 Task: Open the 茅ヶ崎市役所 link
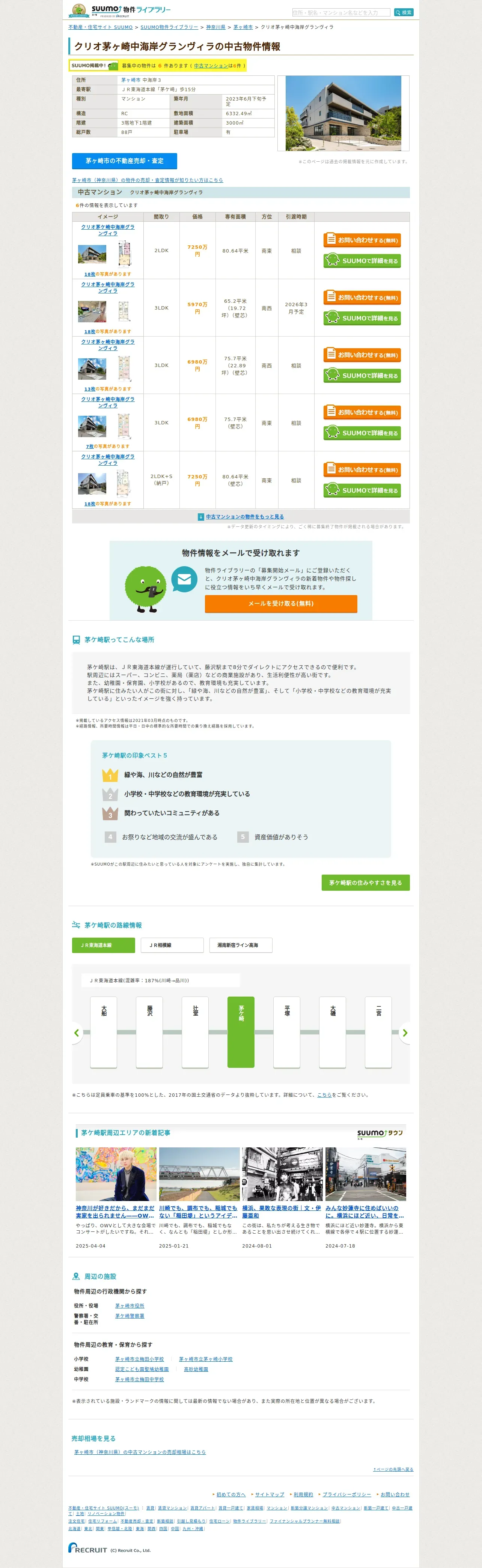tap(130, 1306)
